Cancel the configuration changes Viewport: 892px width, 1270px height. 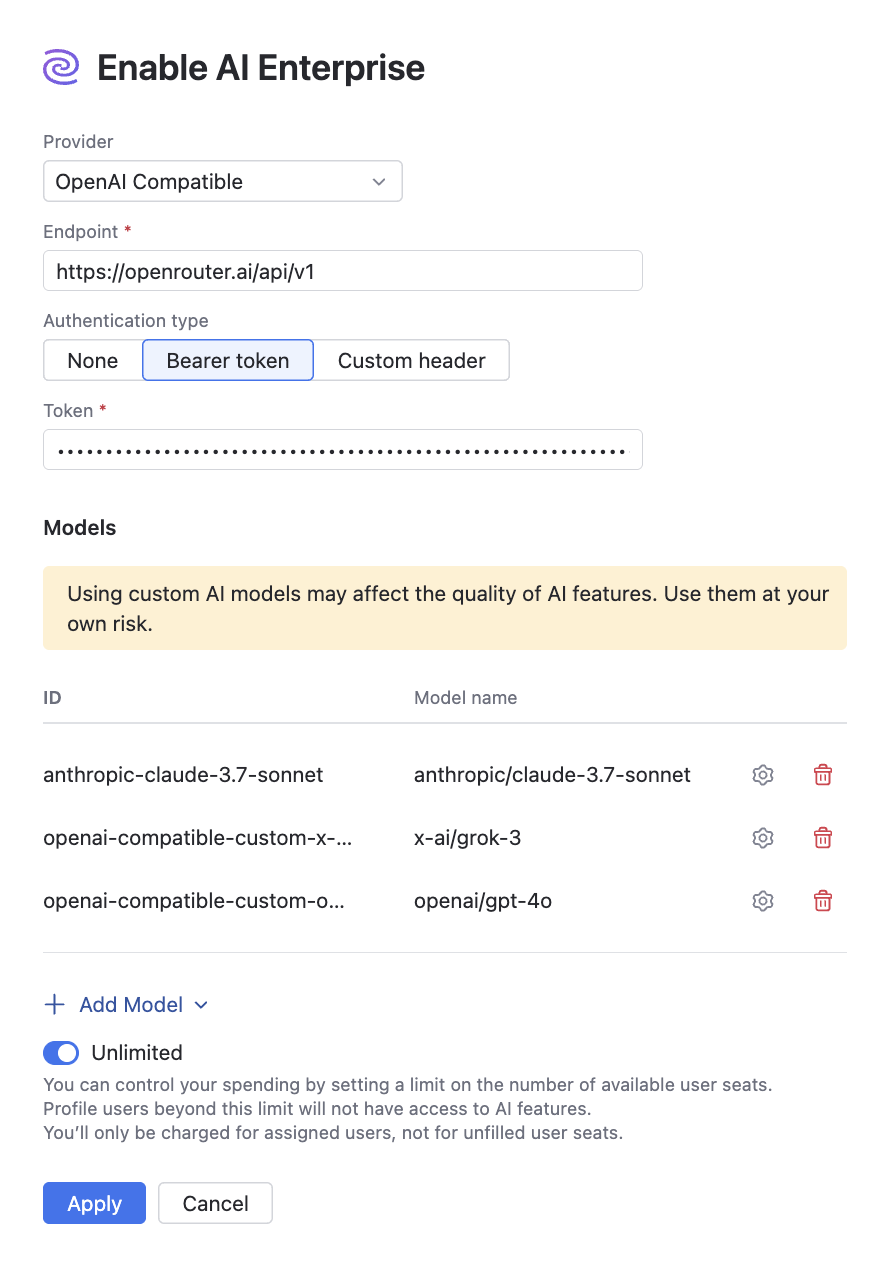coord(215,1203)
